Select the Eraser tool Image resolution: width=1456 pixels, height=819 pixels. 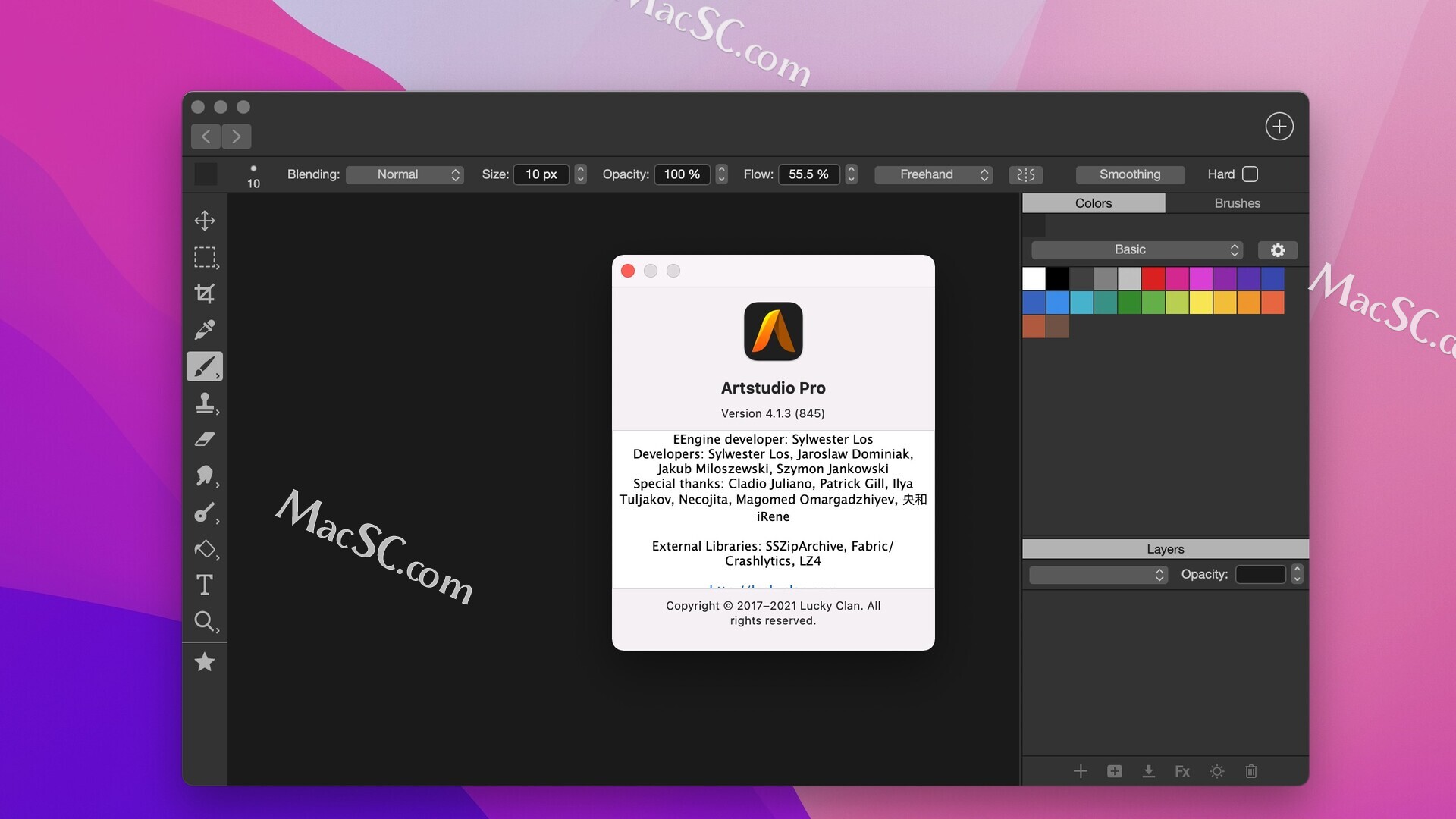pos(205,439)
